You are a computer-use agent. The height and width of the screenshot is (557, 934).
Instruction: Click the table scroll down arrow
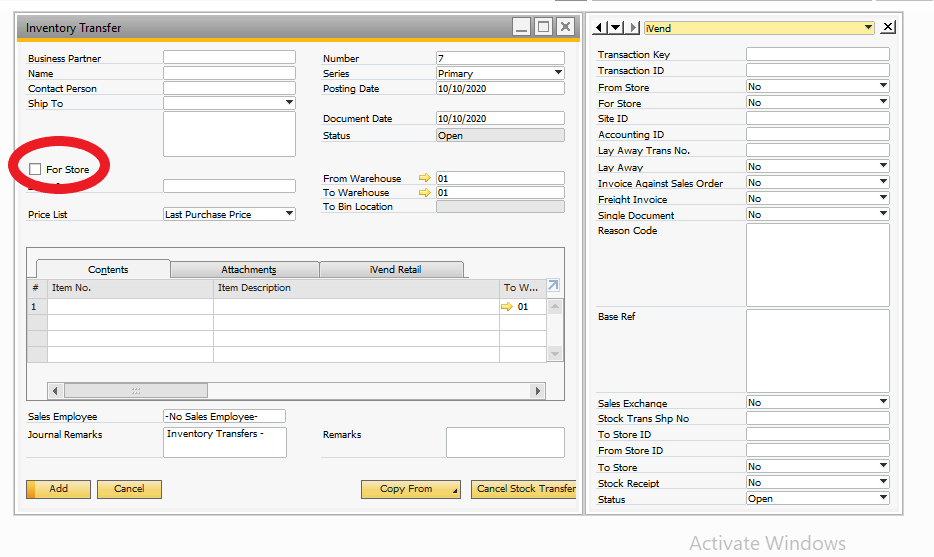555,354
